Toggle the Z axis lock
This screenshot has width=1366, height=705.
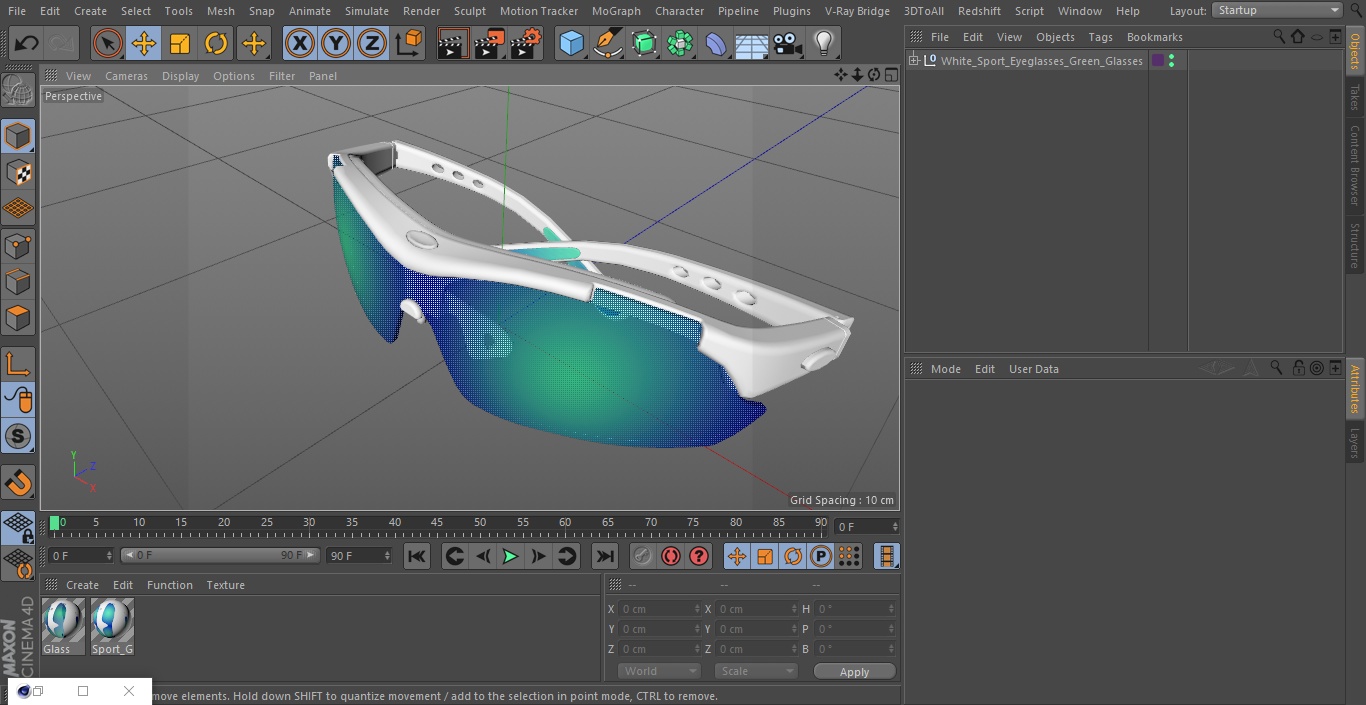tap(372, 44)
